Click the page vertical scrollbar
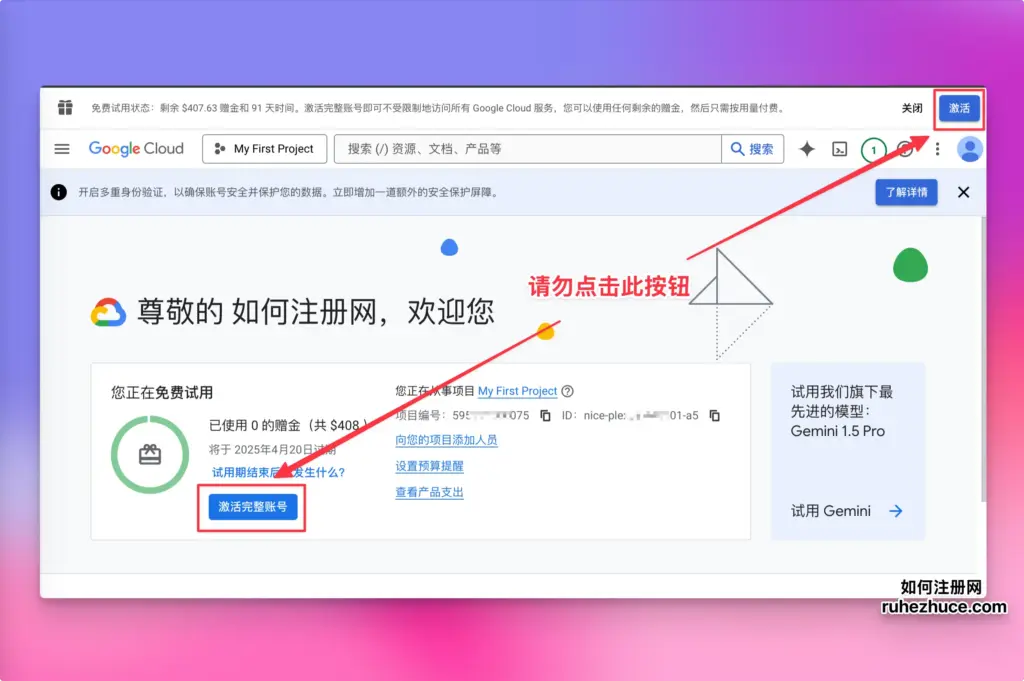1024x681 pixels. click(983, 359)
